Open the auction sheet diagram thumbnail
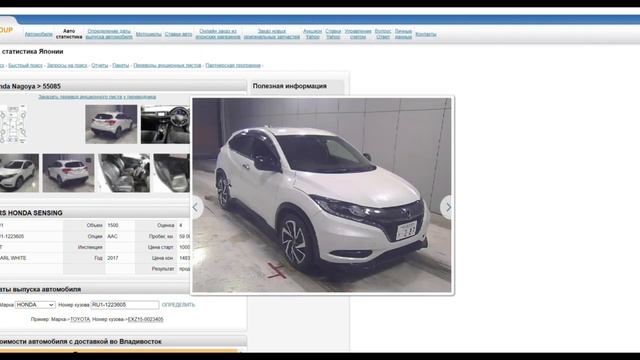Screen dimensions: 640x360 tap(13, 124)
